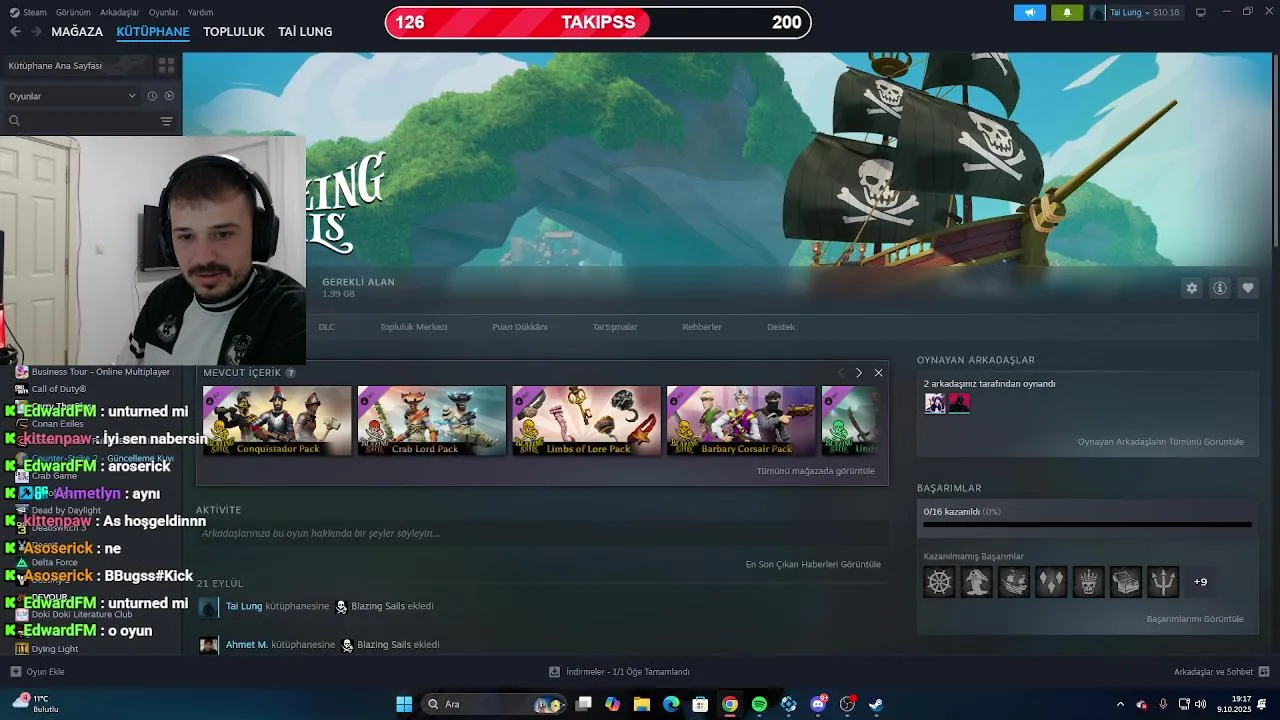This screenshot has width=1280, height=720.
Task: Open Crab Lord Pack DLC thumbnail
Action: tap(432, 421)
